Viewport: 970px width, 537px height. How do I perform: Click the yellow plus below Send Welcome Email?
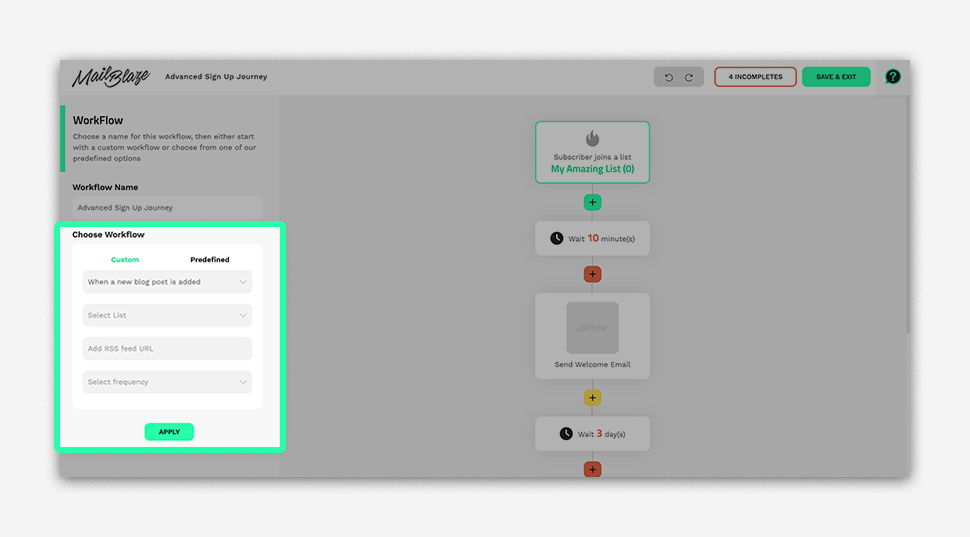coord(592,398)
